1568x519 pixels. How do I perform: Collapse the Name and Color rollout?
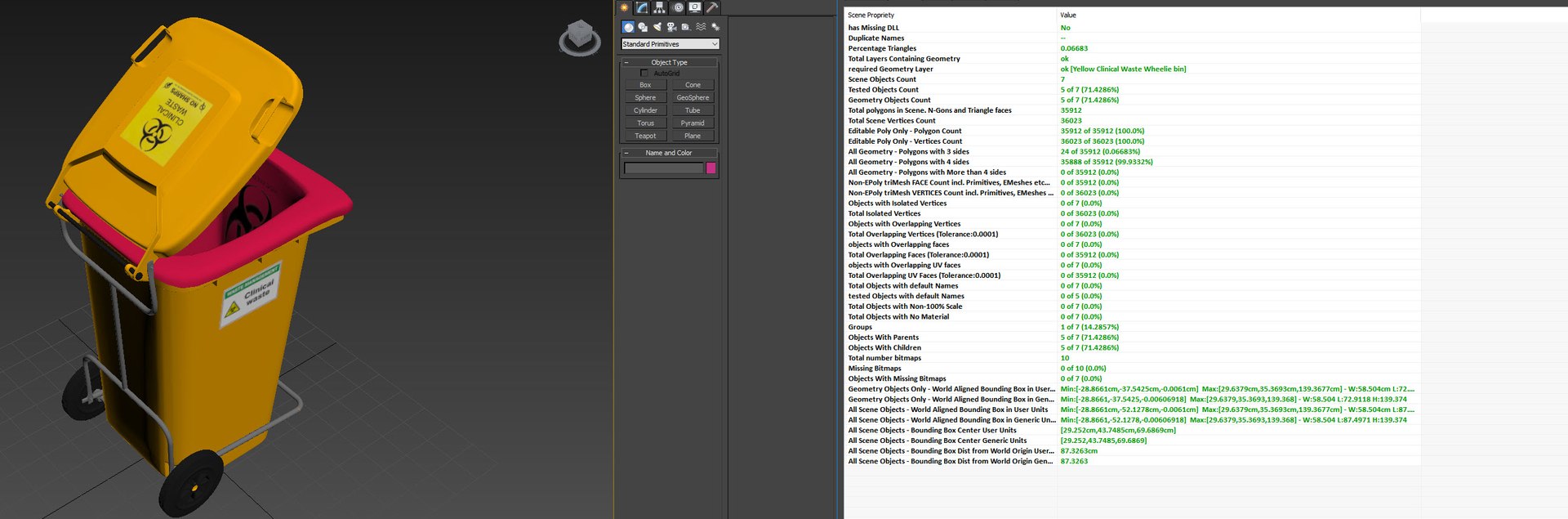669,153
